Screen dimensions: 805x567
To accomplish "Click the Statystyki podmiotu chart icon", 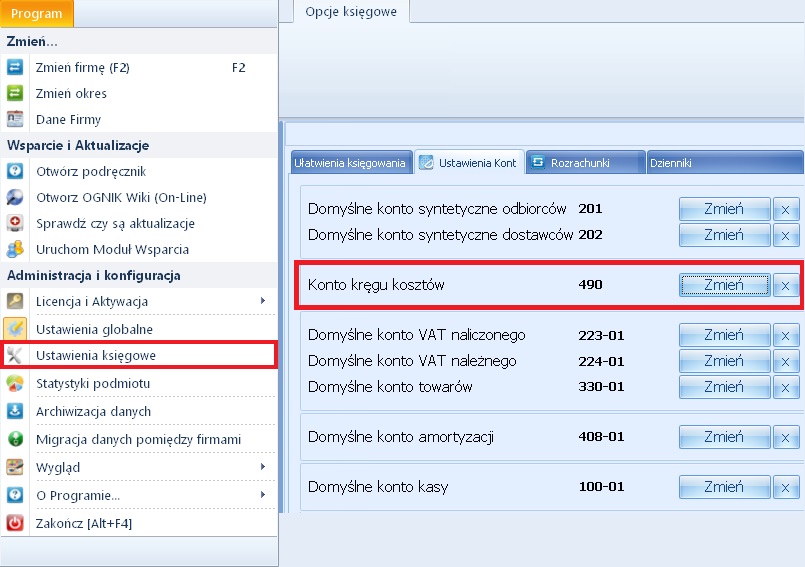I will (15, 383).
